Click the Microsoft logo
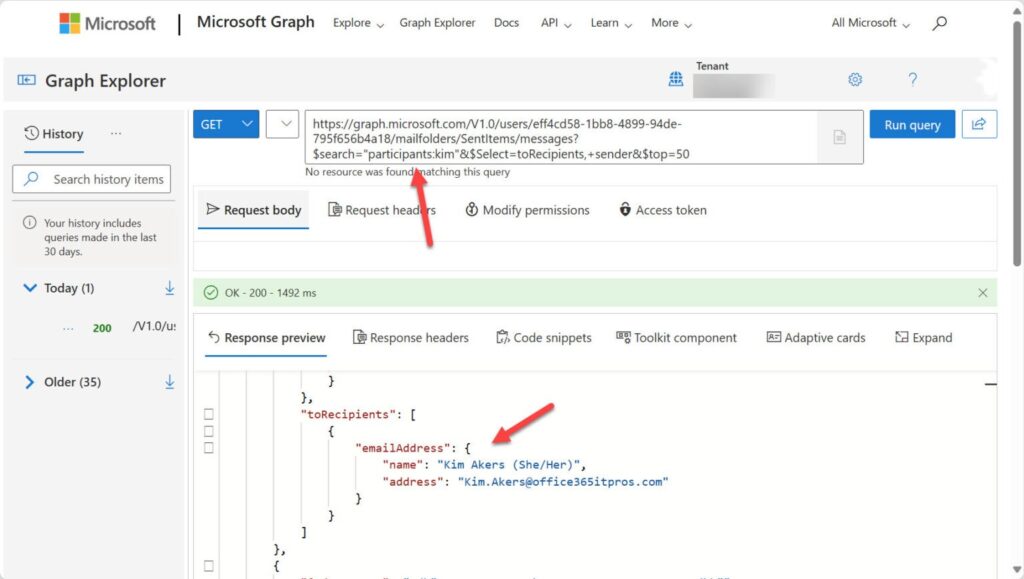Image resolution: width=1024 pixels, height=579 pixels. click(107, 23)
